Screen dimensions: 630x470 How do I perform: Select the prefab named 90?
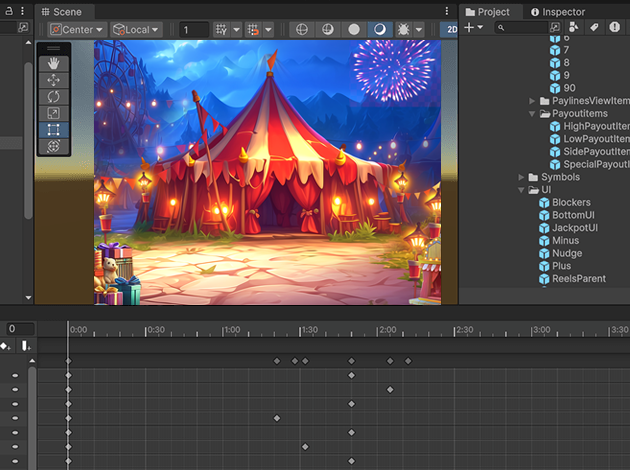pyautogui.click(x=562, y=88)
